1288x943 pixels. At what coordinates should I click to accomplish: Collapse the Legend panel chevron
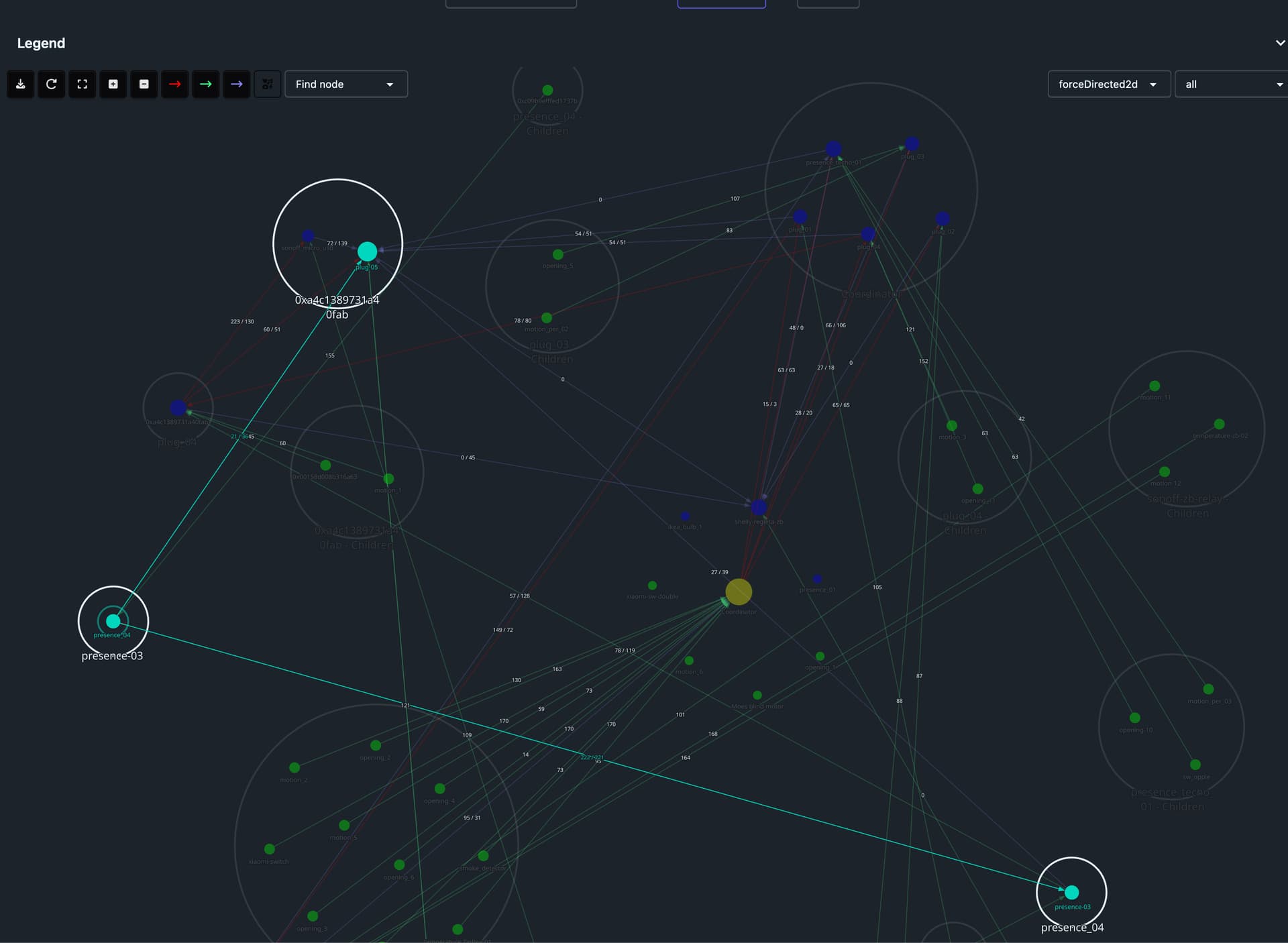coord(1279,43)
